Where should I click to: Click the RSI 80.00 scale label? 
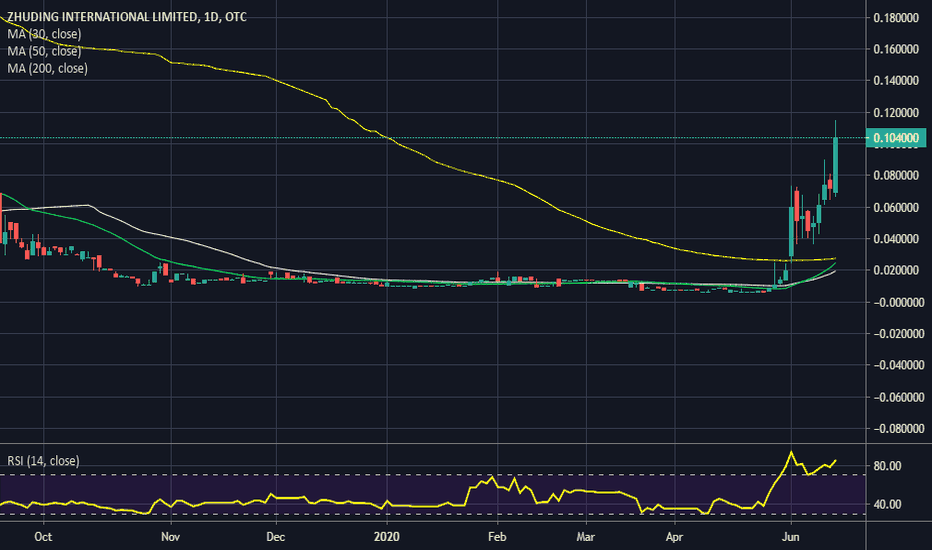[887, 466]
